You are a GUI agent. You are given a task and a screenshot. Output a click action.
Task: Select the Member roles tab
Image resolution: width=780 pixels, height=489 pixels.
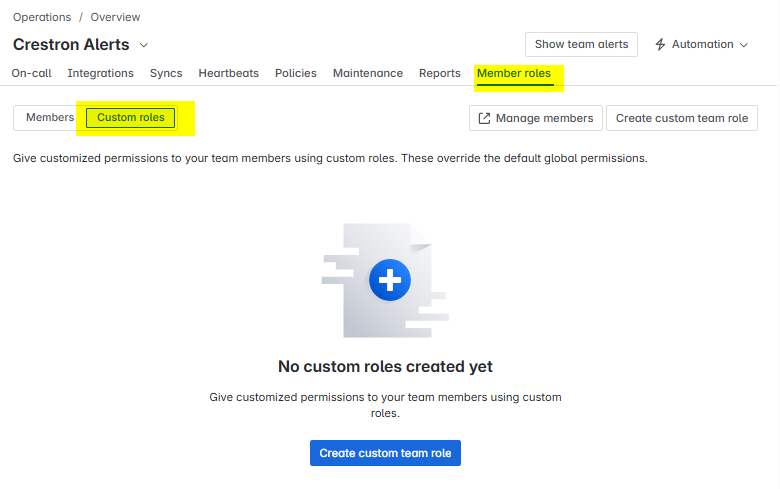[x=514, y=73]
